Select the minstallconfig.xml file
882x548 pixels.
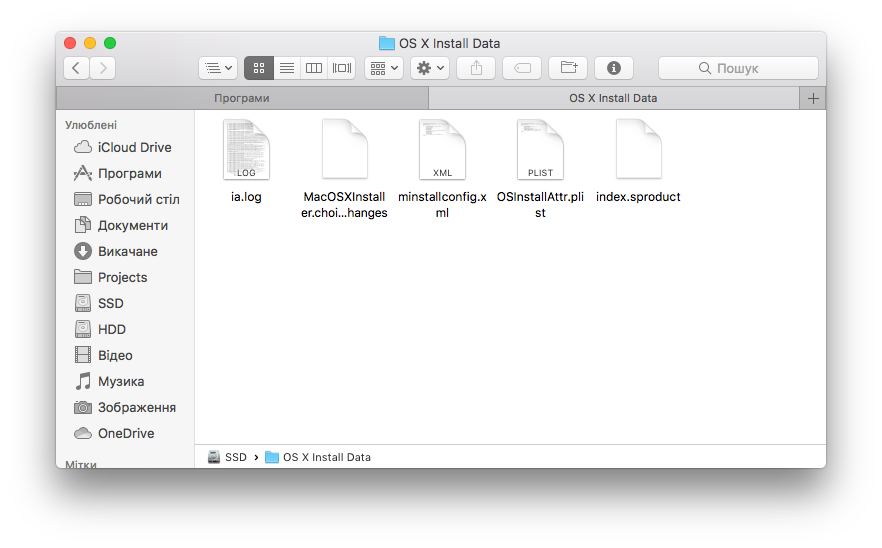coord(442,169)
